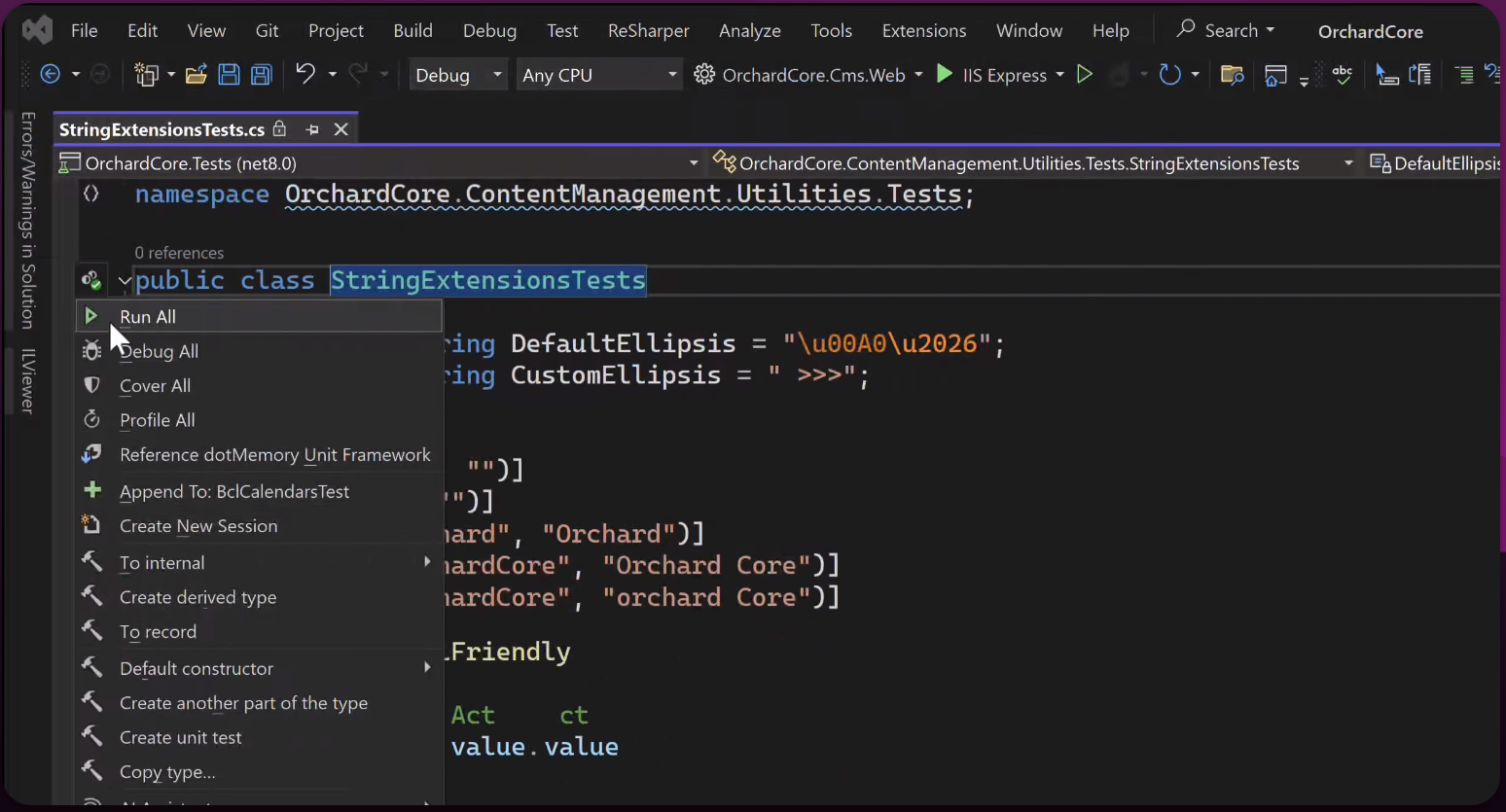Screen dimensions: 1506x812
Task: Click the Restart circular arrow icon
Action: tap(1169, 74)
